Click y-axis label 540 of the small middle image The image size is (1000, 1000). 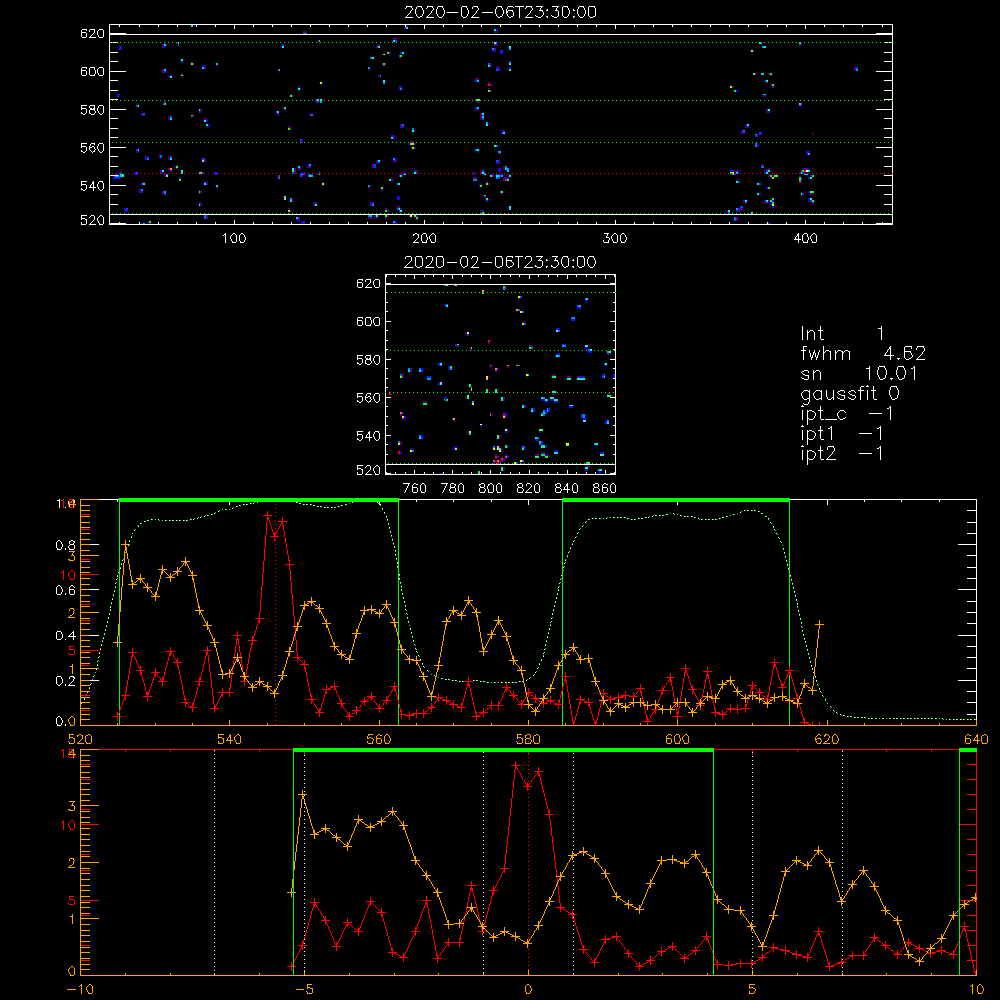click(x=369, y=436)
